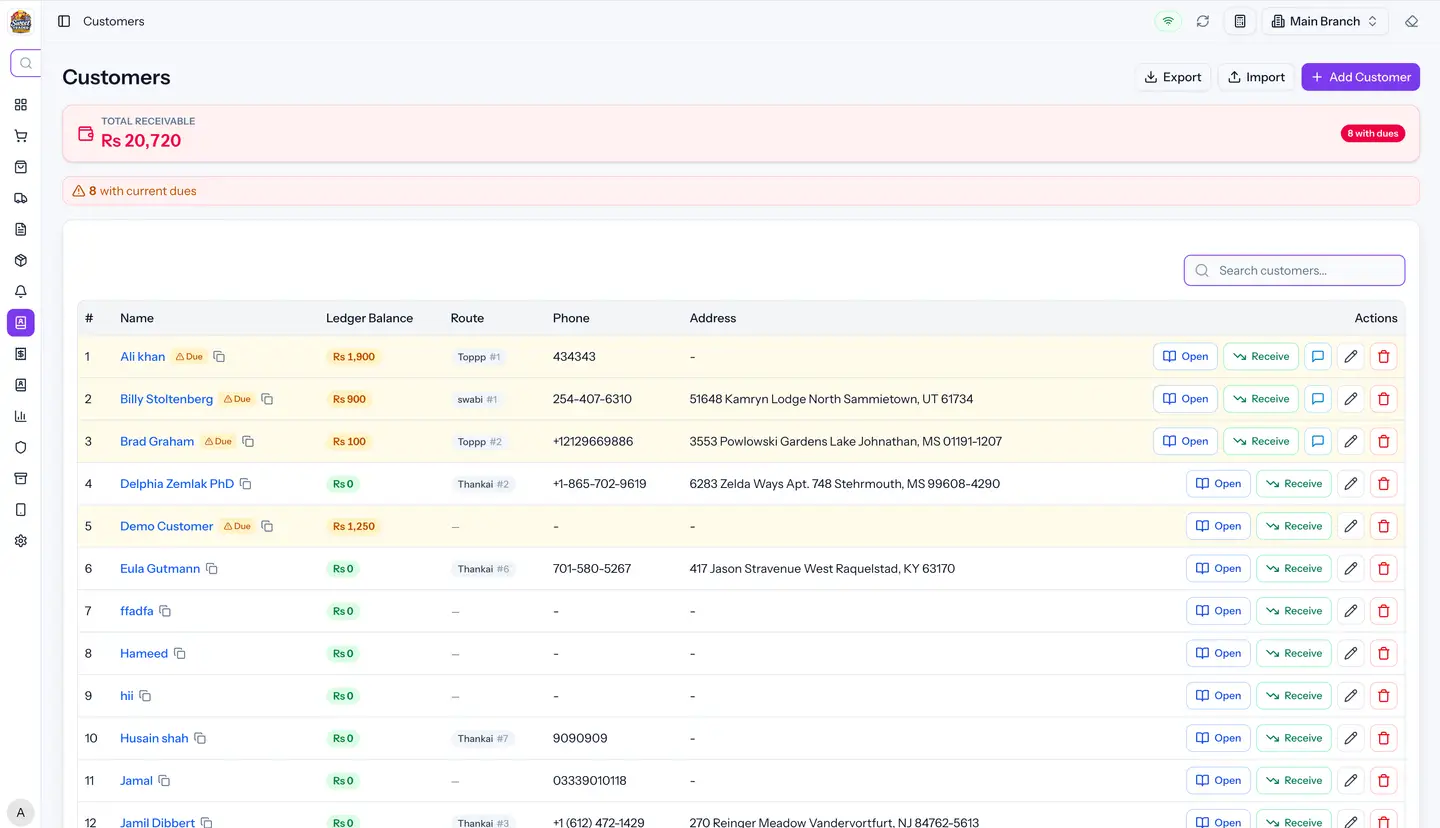Viewport: 1440px width, 828px height.
Task: Click the Rs 1,250 balance badge
Action: [354, 526]
